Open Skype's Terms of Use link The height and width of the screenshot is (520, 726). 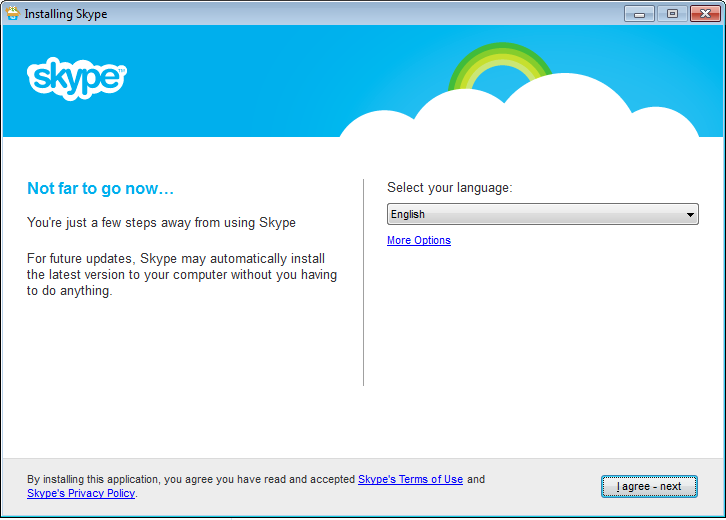point(410,479)
